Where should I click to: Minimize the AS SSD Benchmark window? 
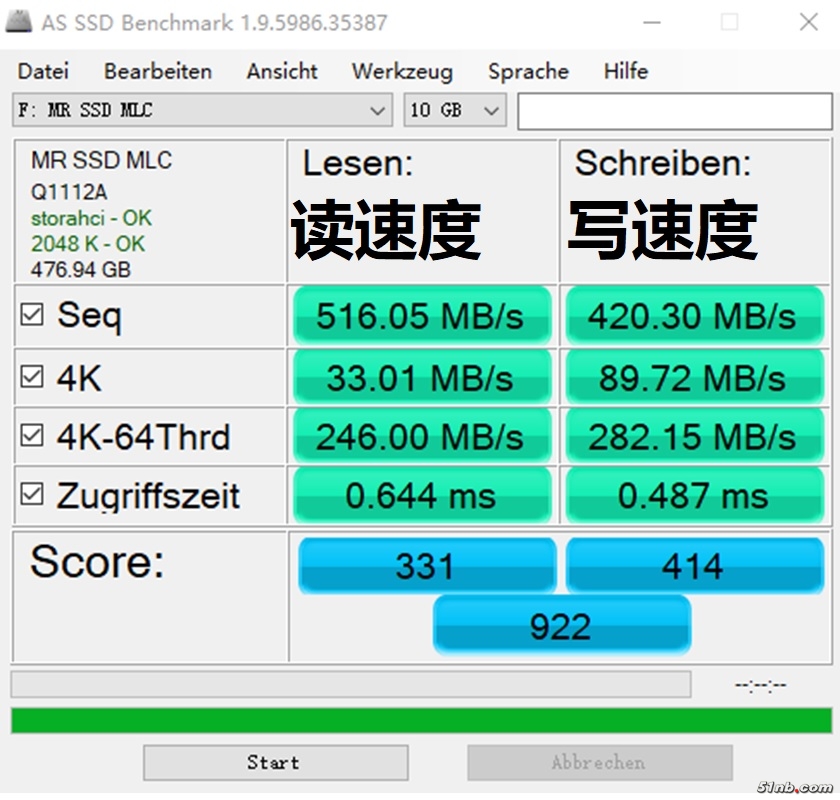coord(651,23)
